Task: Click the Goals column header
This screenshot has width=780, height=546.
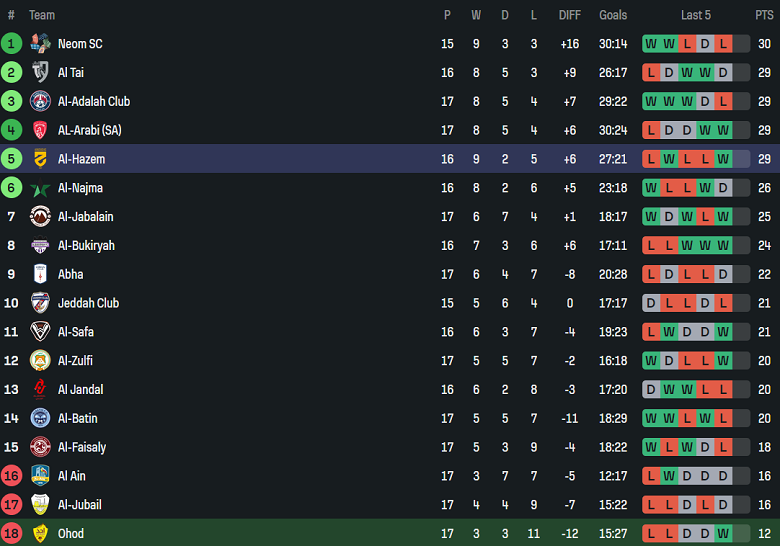Action: pos(613,15)
